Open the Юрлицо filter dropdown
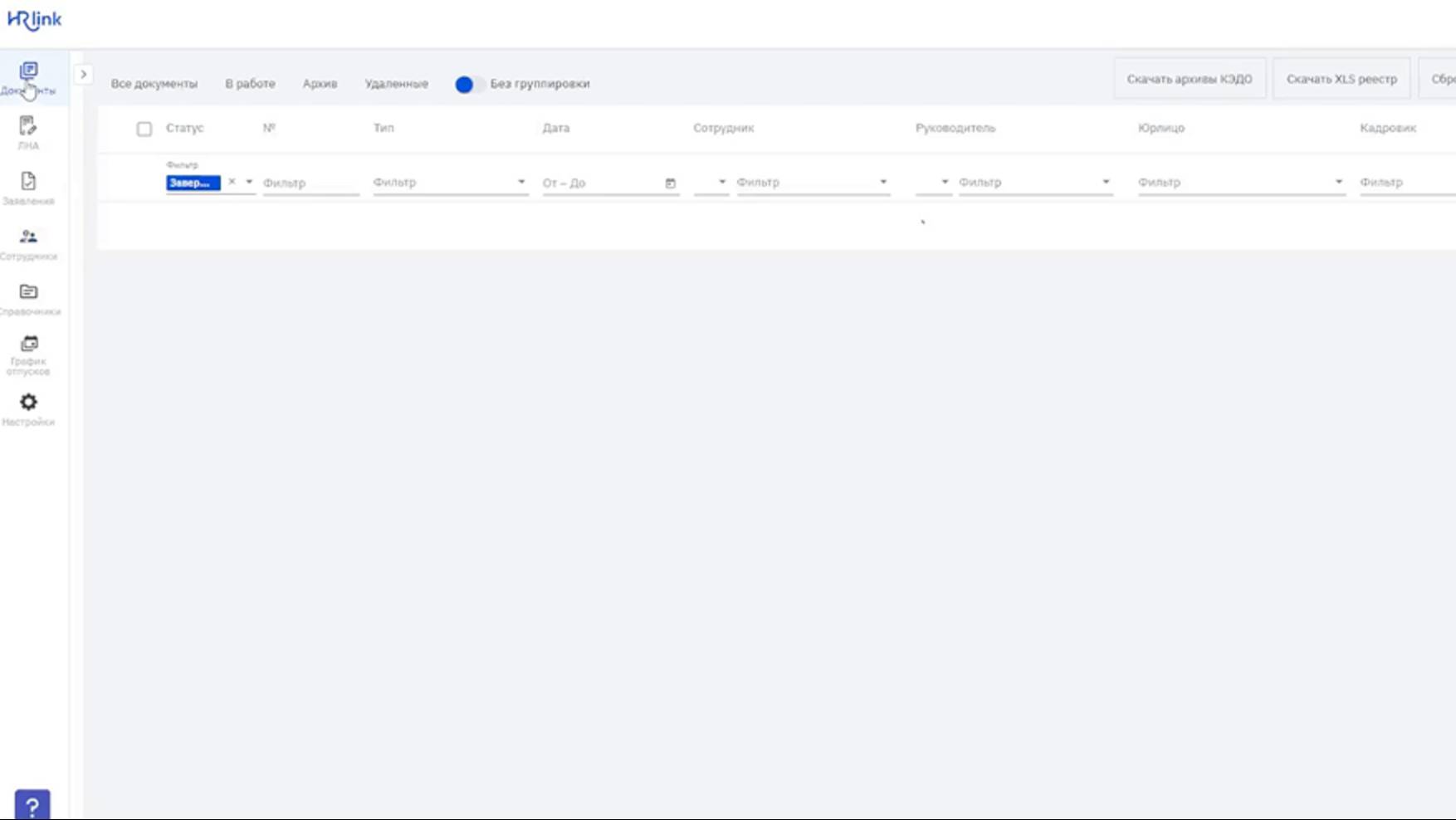Image resolution: width=1456 pixels, height=820 pixels. point(1338,183)
